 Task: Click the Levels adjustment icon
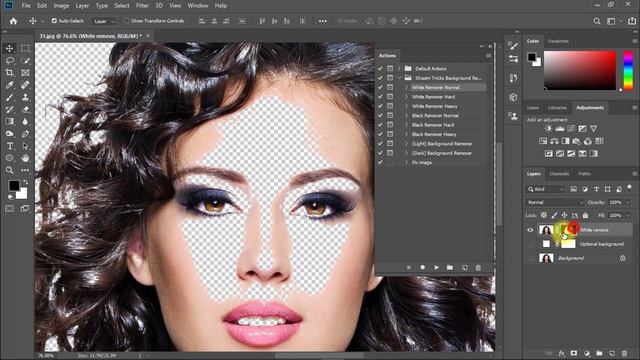[x=560, y=129]
